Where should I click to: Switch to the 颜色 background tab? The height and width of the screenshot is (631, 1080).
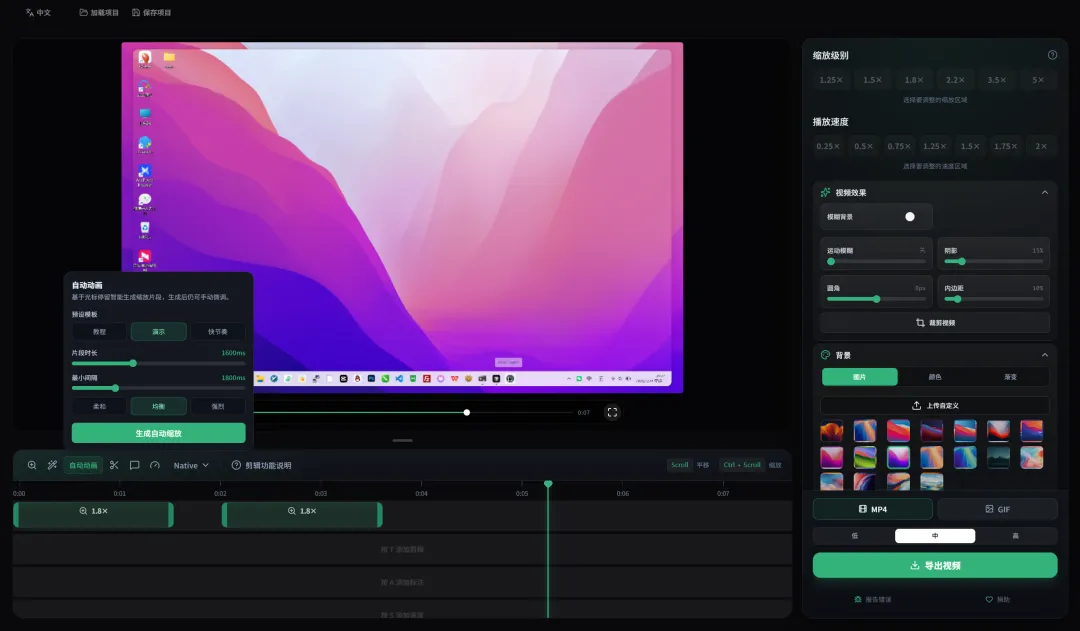click(935, 377)
